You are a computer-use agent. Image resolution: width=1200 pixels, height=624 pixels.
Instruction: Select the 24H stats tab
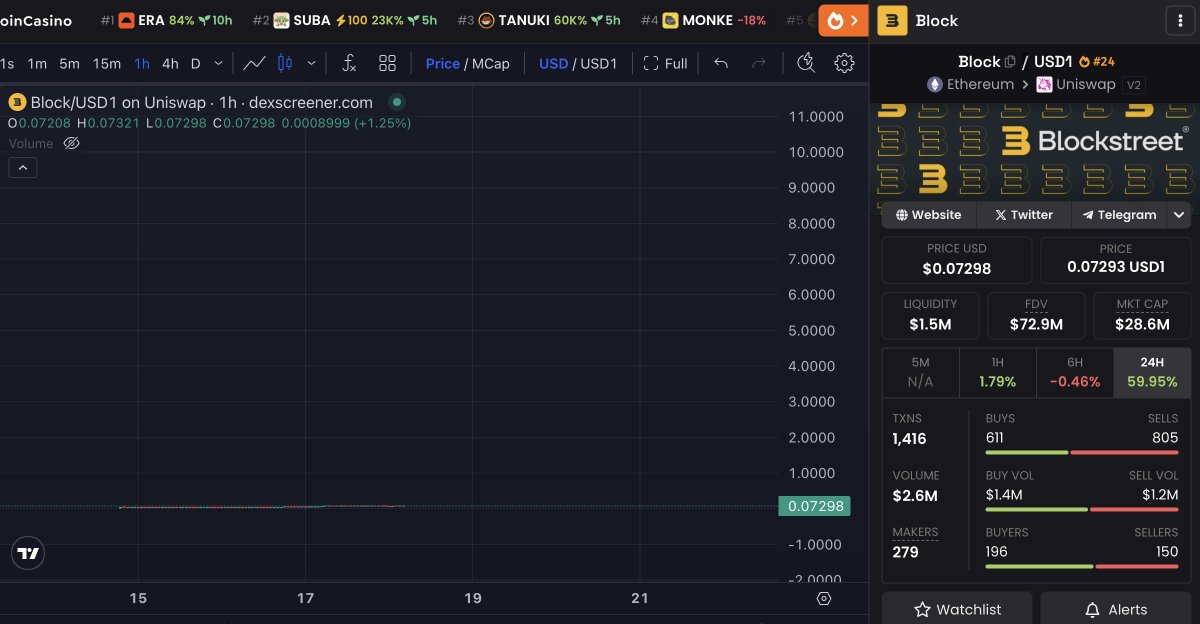pos(1152,372)
